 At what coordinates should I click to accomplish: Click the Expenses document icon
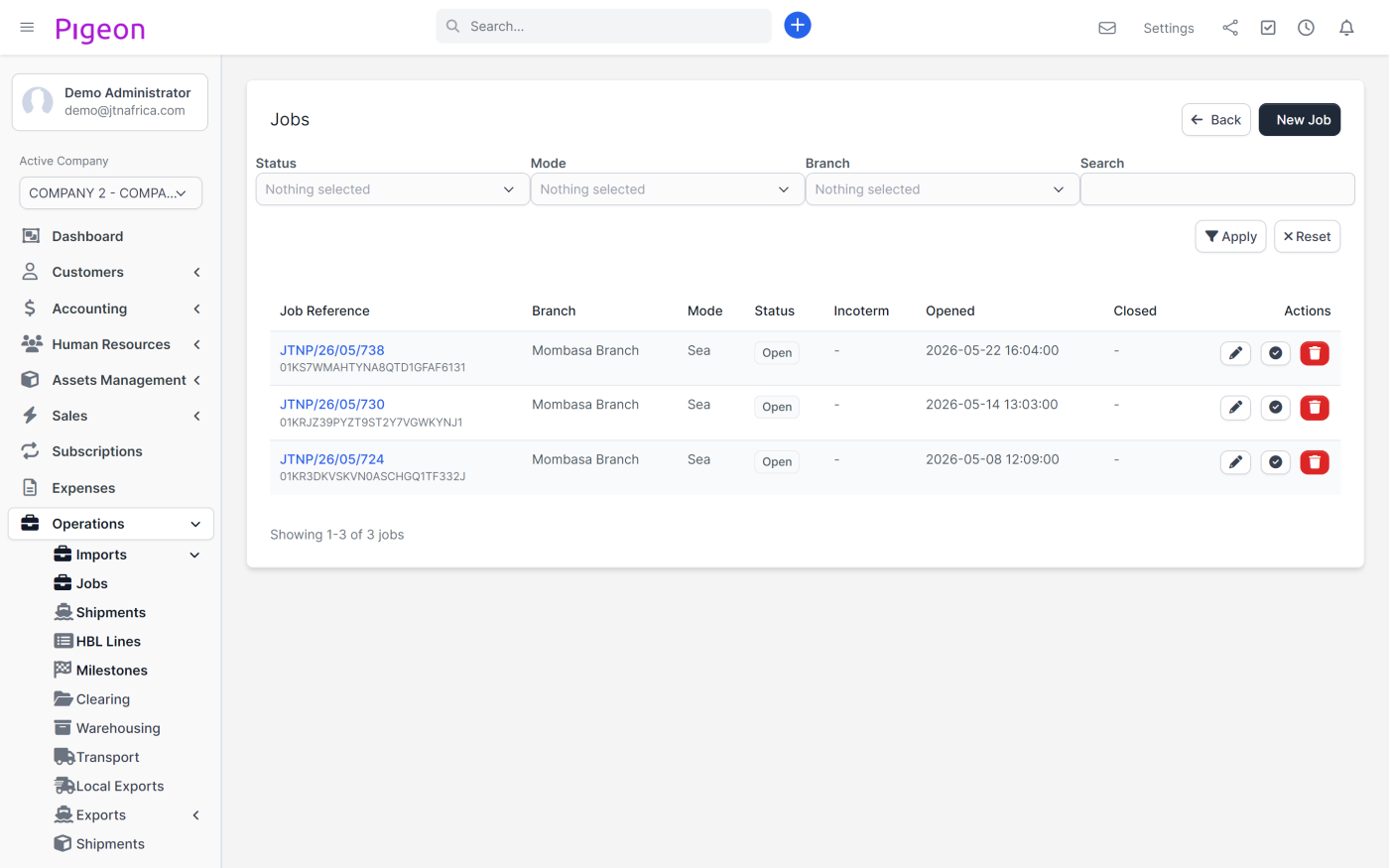pyautogui.click(x=31, y=488)
